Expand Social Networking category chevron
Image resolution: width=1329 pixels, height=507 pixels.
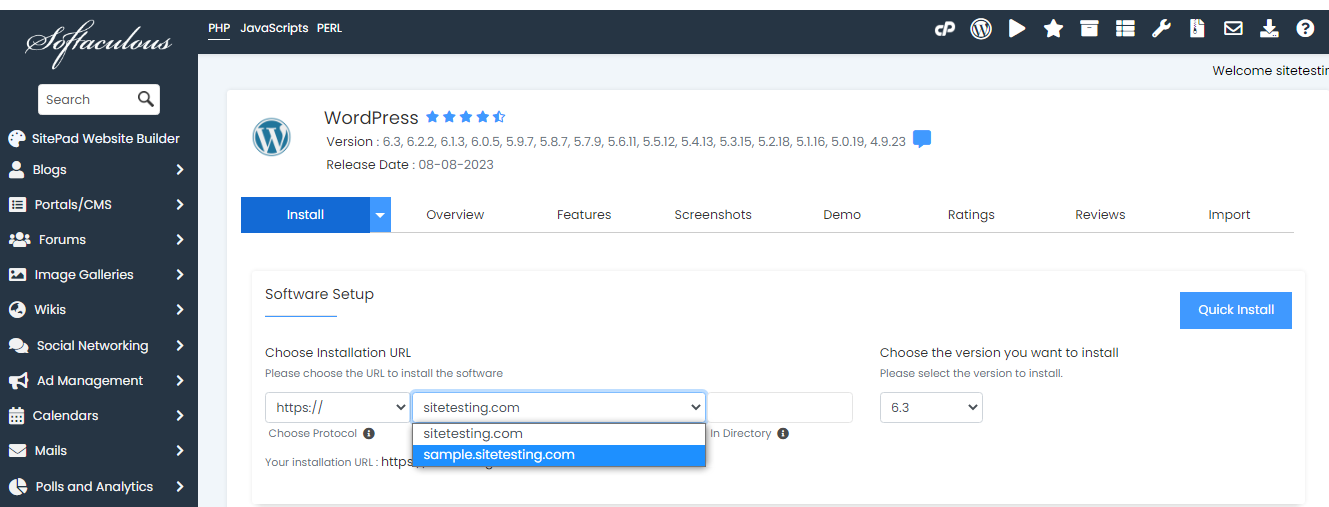[180, 346]
